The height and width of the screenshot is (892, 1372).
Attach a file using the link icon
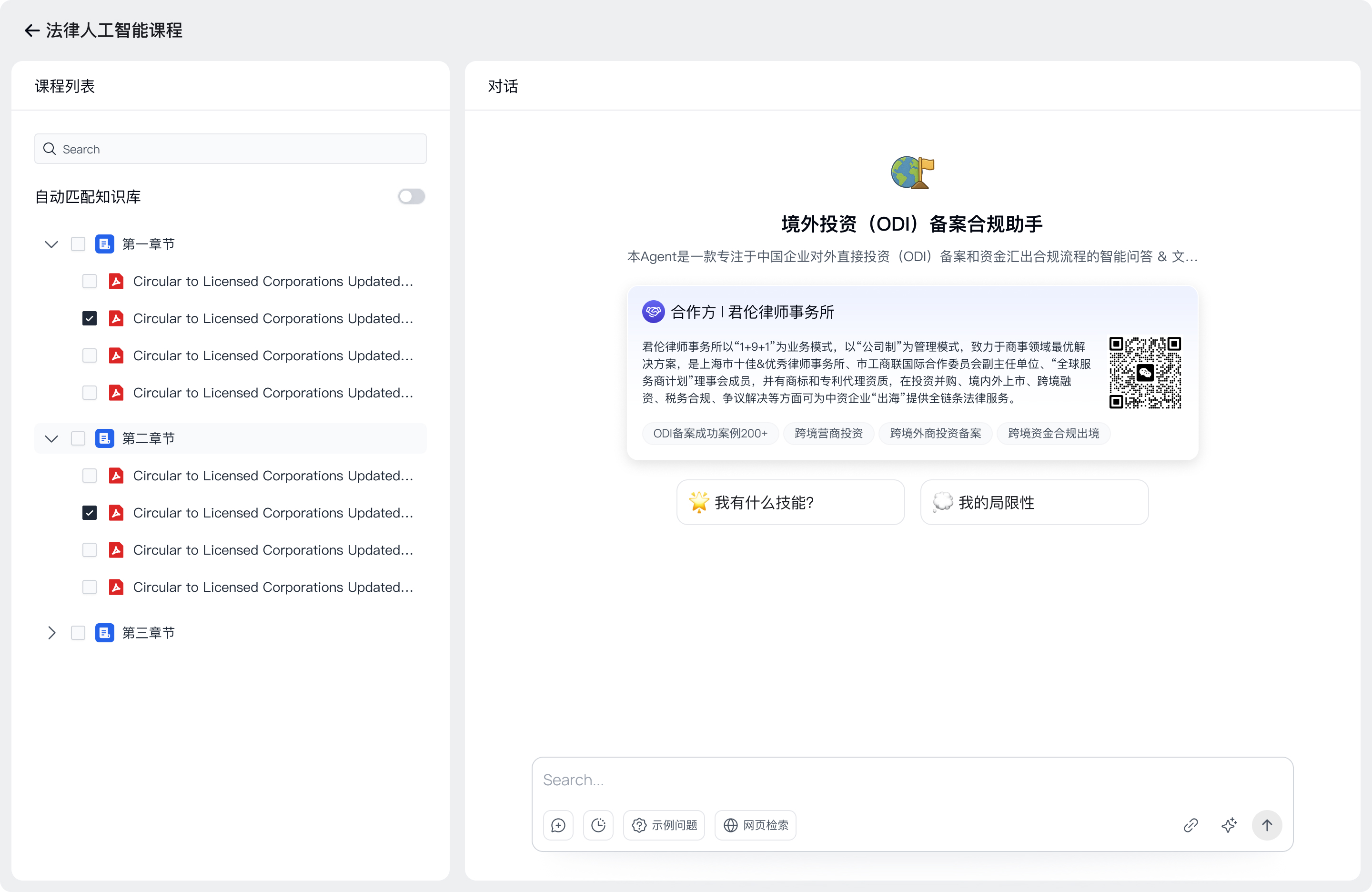tap(1190, 825)
